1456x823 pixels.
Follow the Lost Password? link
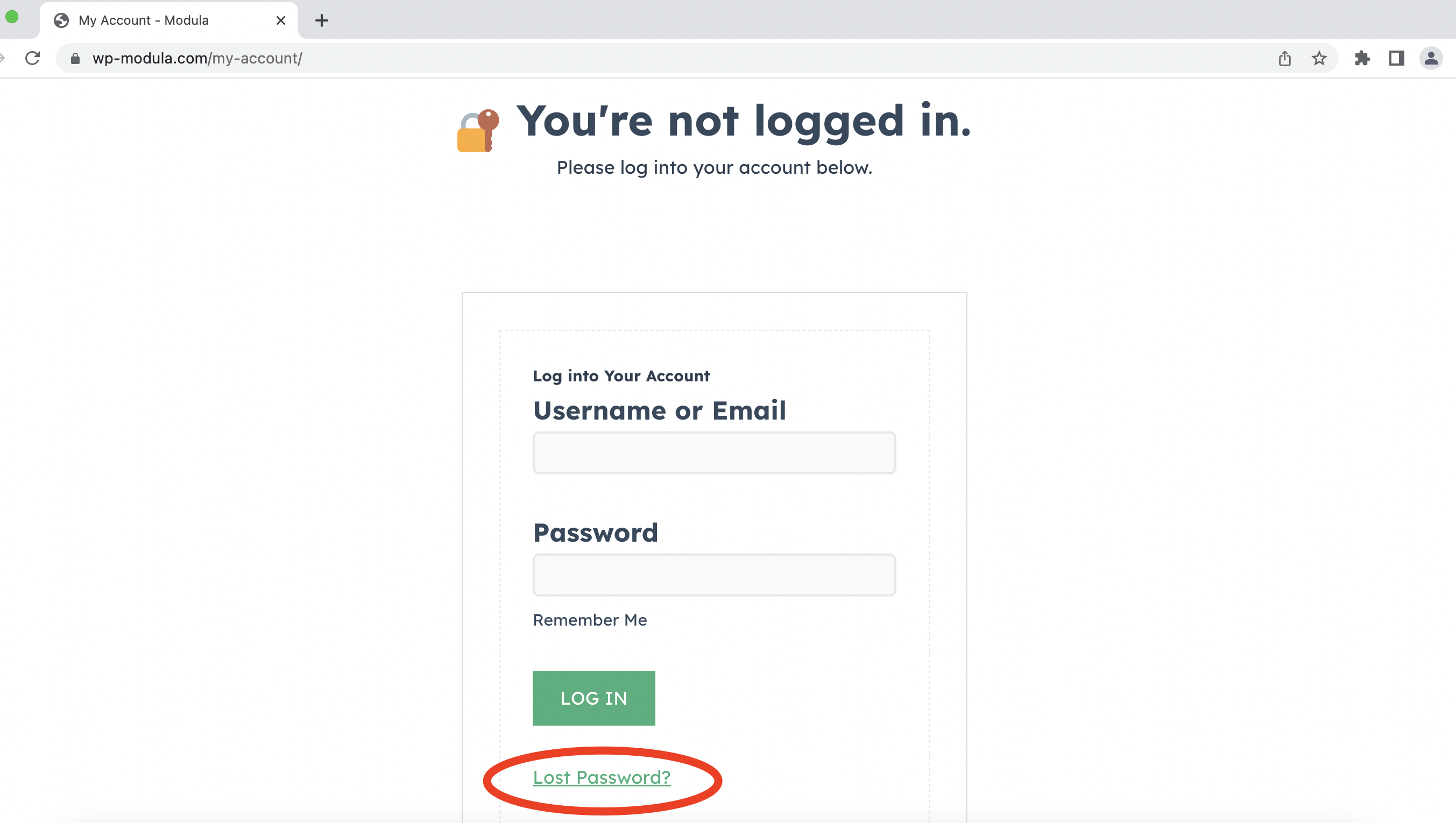pos(602,777)
